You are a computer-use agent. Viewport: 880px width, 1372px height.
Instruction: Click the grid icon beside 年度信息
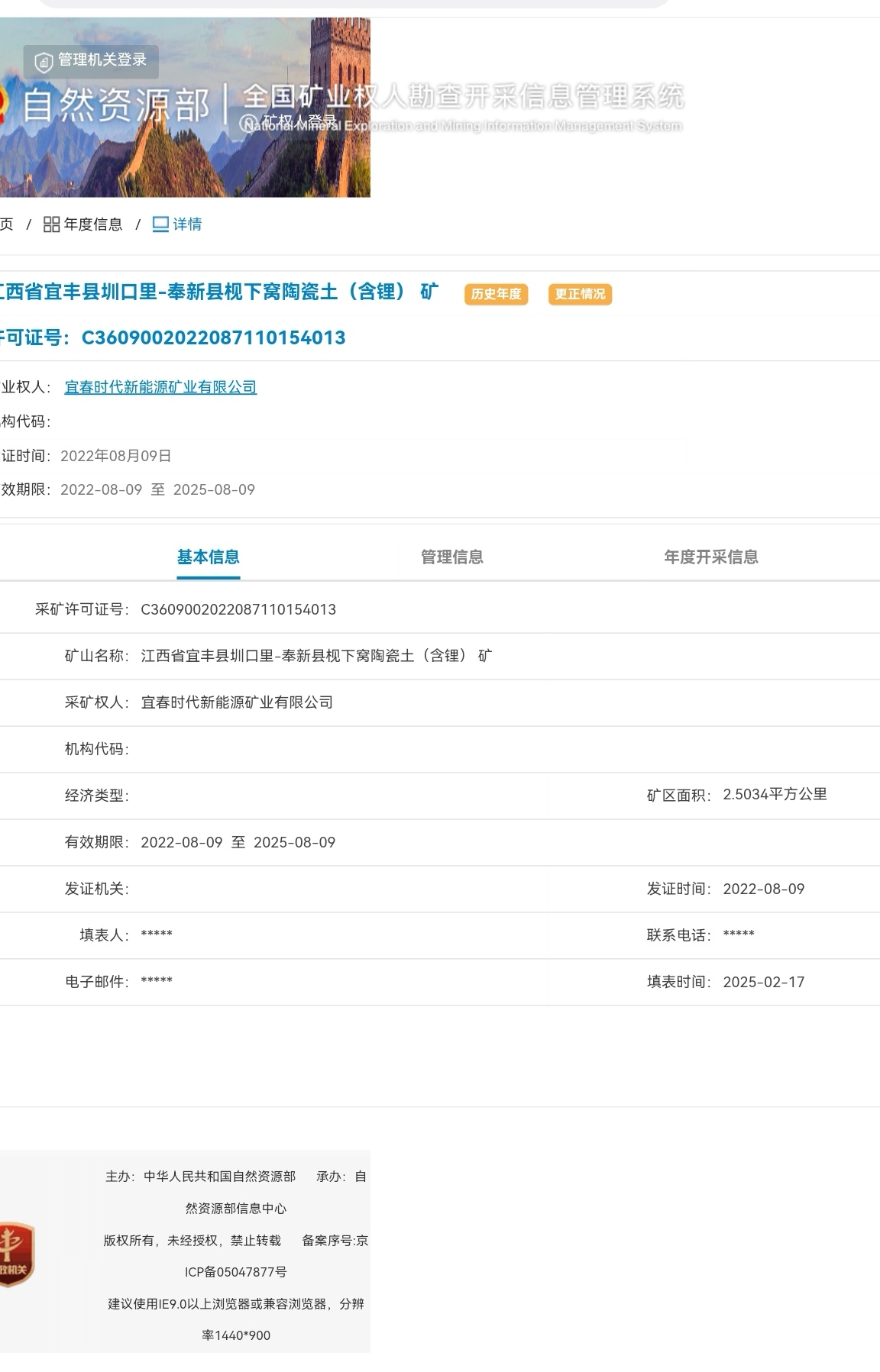pos(51,224)
